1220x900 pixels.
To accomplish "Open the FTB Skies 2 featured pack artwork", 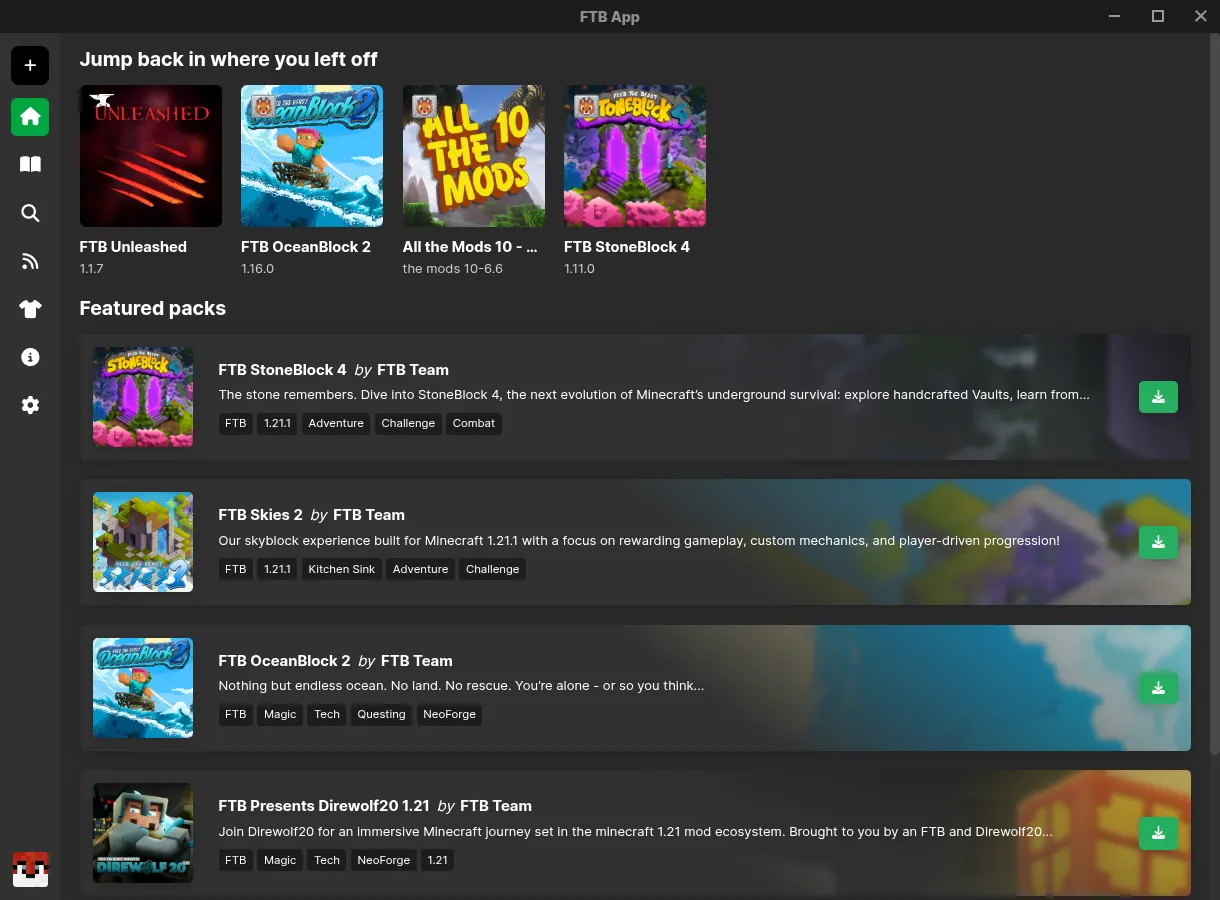I will (x=143, y=542).
